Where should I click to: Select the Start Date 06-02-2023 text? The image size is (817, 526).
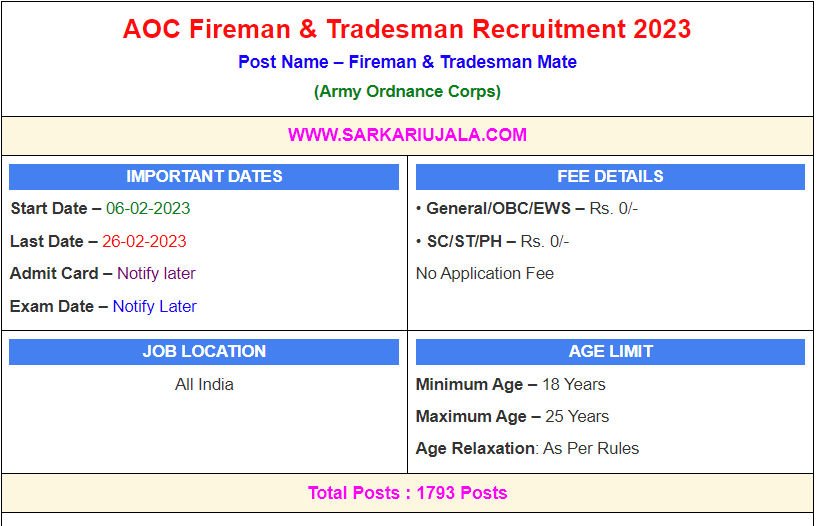(x=100, y=209)
